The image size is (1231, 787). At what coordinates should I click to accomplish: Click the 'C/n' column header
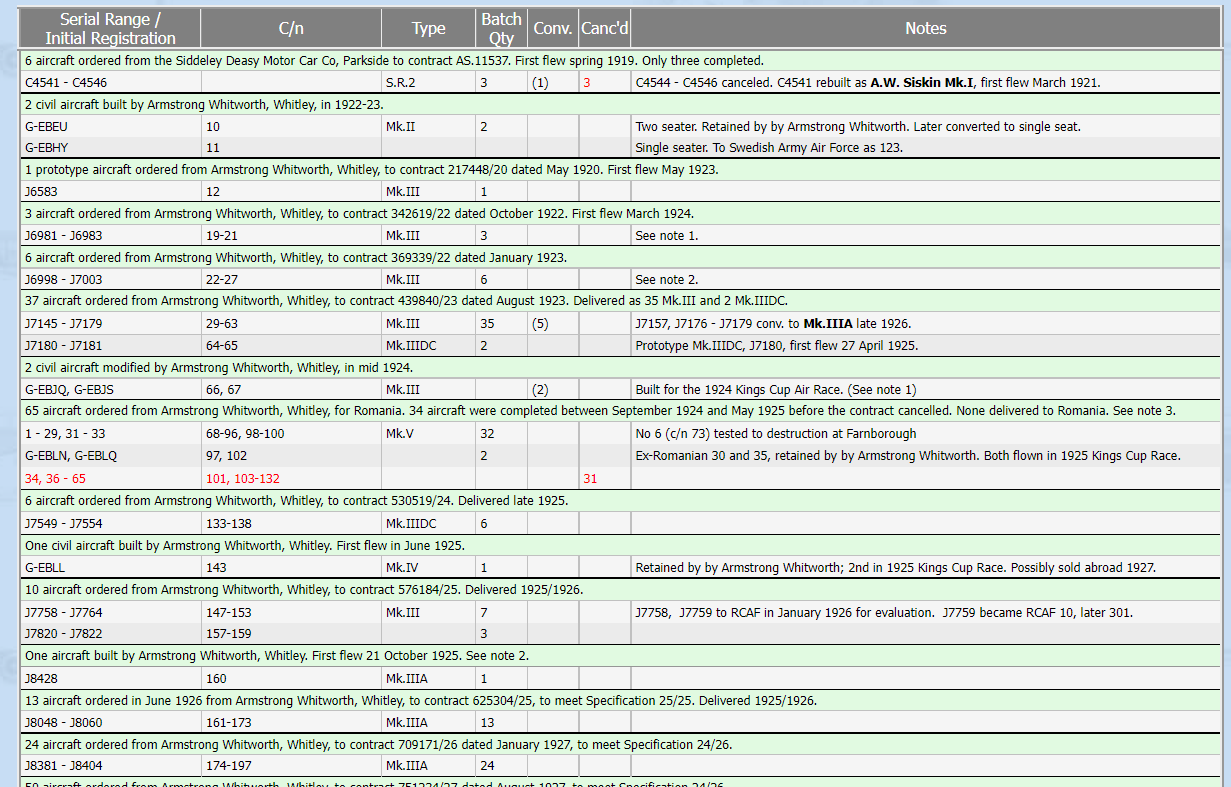[x=291, y=28]
